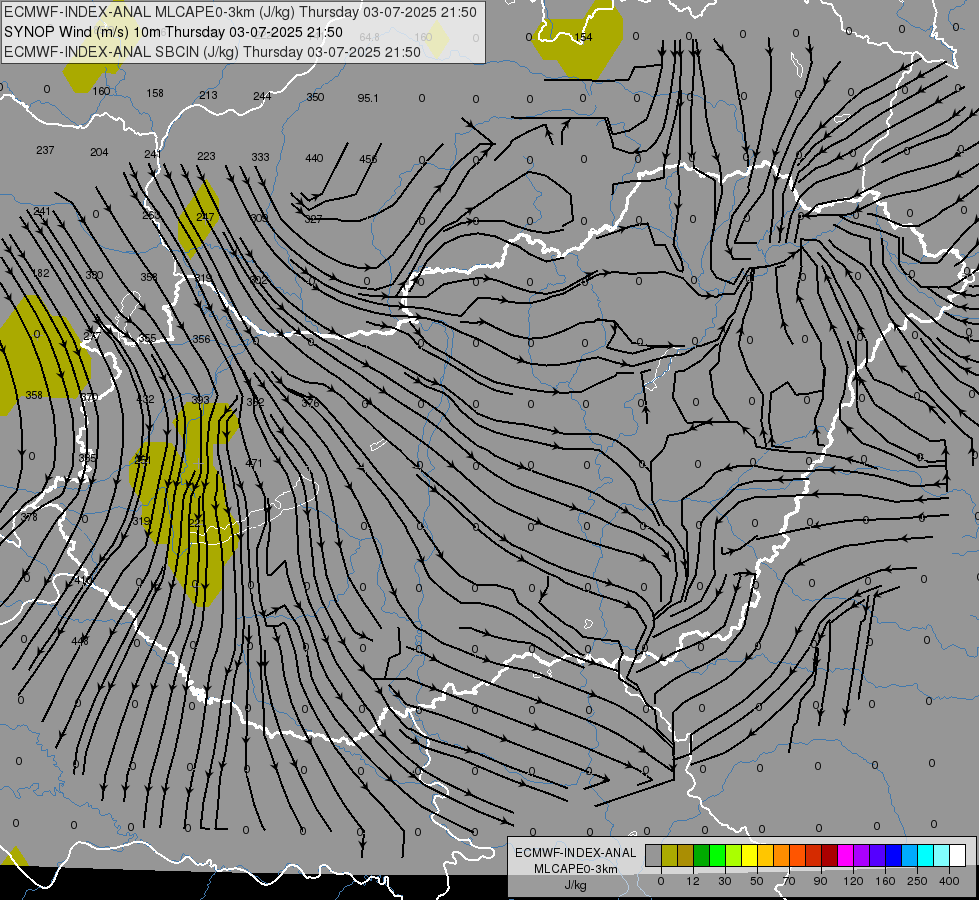Image resolution: width=979 pixels, height=900 pixels.
Task: Click the map value 182
Action: pos(41,274)
